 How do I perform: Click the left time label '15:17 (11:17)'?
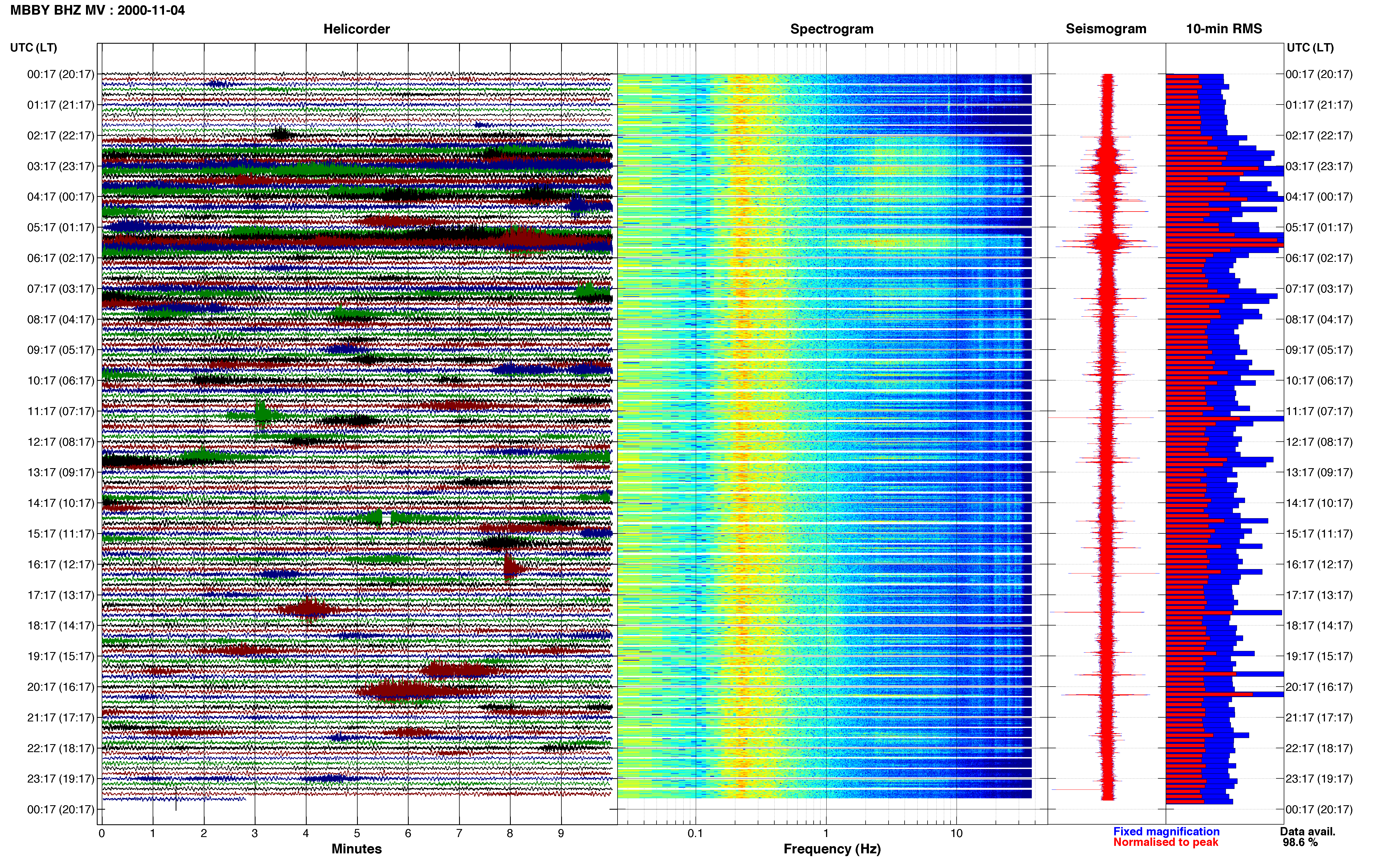(60, 534)
